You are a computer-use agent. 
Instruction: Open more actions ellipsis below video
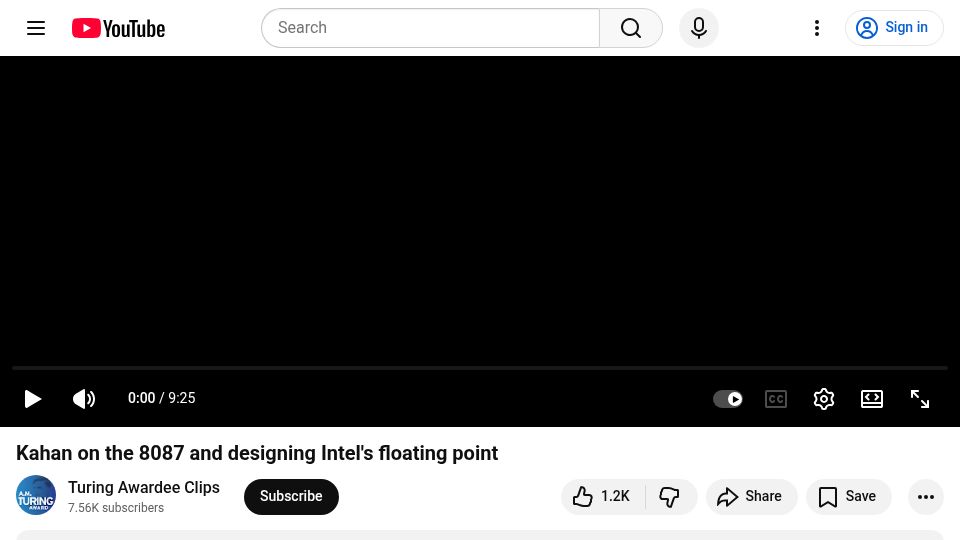[926, 497]
